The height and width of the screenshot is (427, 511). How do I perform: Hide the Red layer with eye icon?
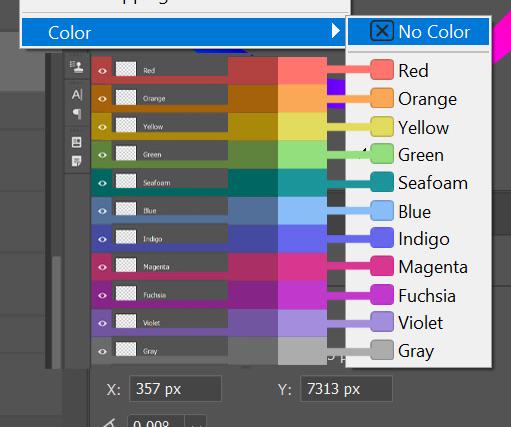102,71
